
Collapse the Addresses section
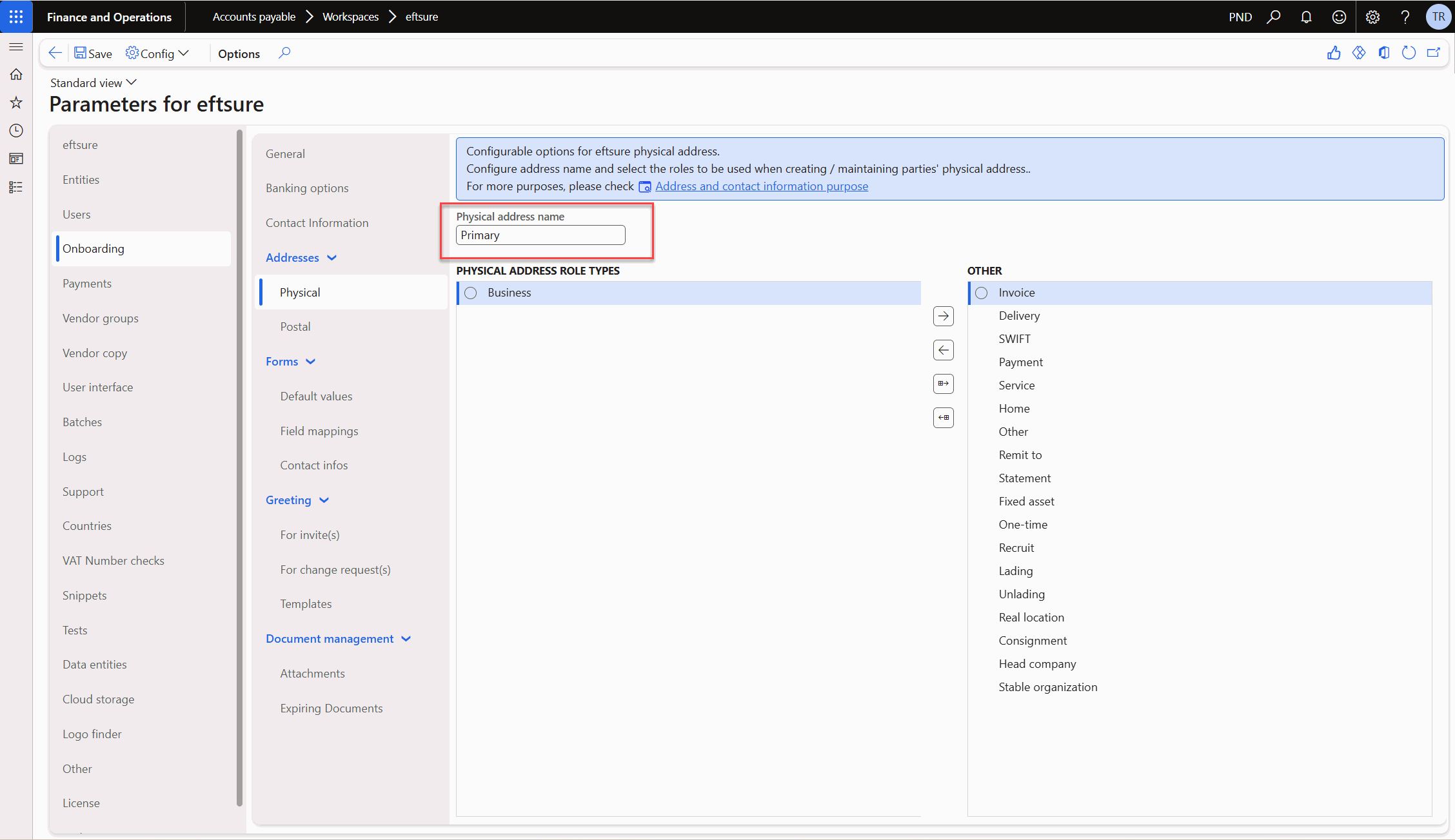point(301,258)
